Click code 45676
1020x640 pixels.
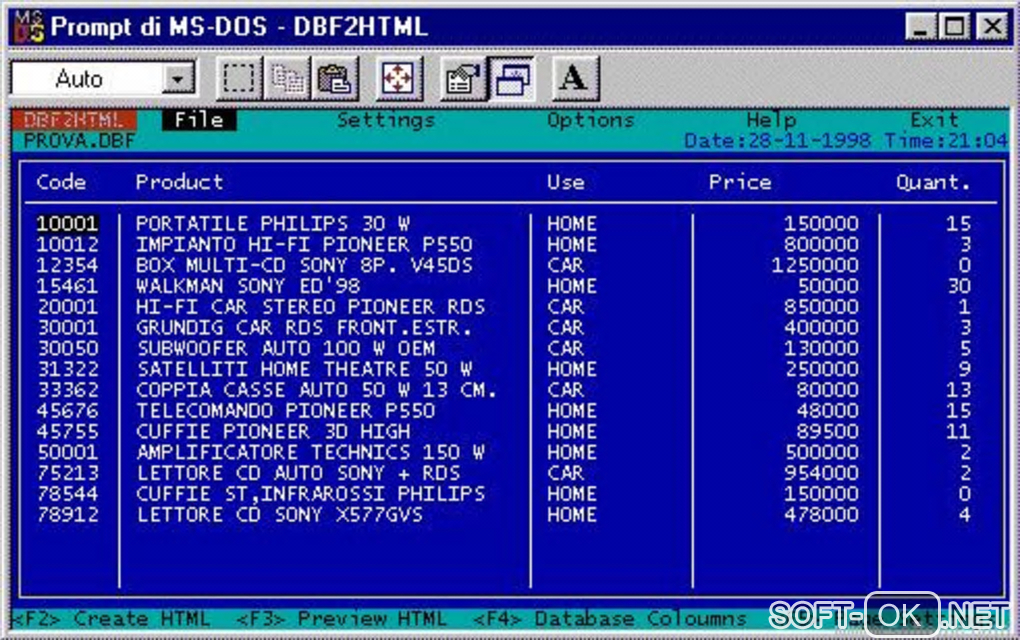click(x=67, y=411)
